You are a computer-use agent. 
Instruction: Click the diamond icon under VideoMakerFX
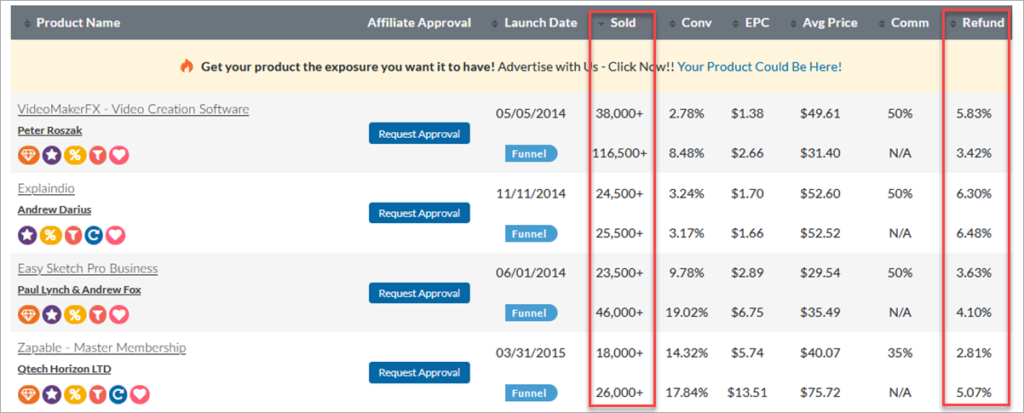[28, 154]
